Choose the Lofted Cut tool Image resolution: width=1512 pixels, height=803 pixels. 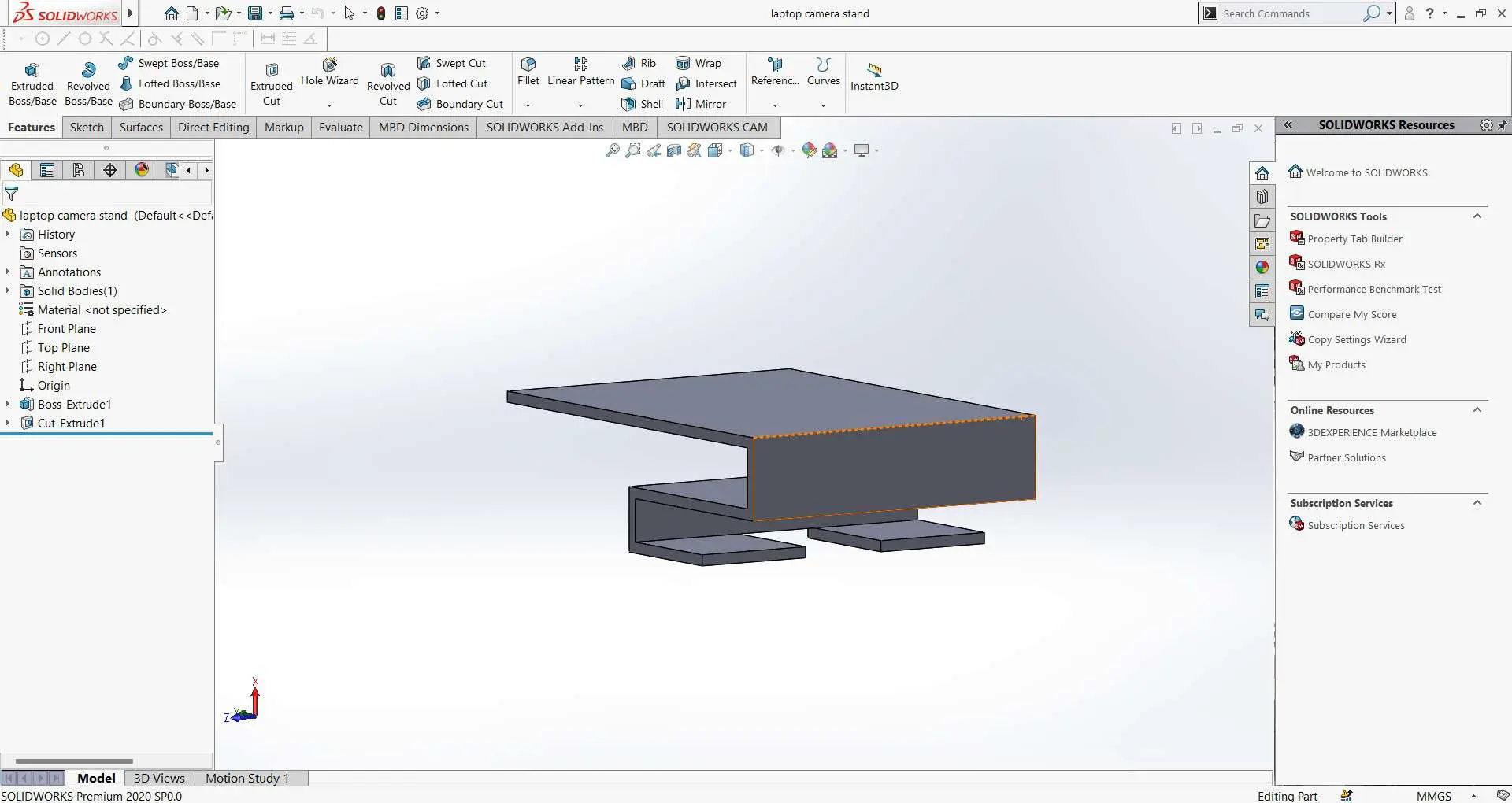pos(453,83)
